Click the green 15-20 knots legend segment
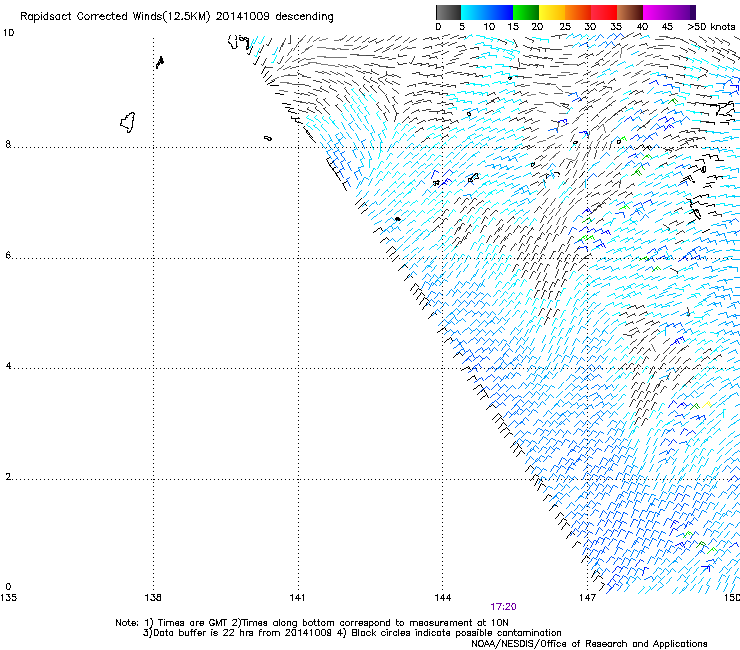The width and height of the screenshot is (740, 650). click(526, 12)
